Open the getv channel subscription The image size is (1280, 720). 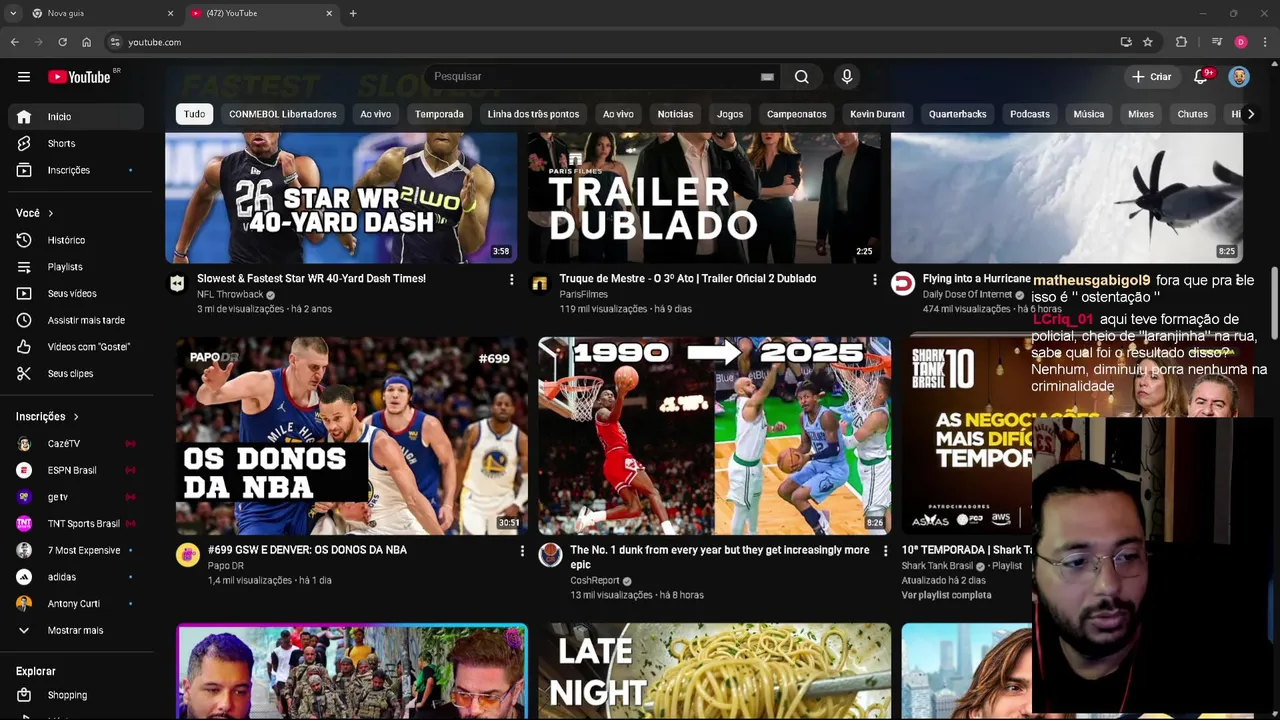coord(76,497)
